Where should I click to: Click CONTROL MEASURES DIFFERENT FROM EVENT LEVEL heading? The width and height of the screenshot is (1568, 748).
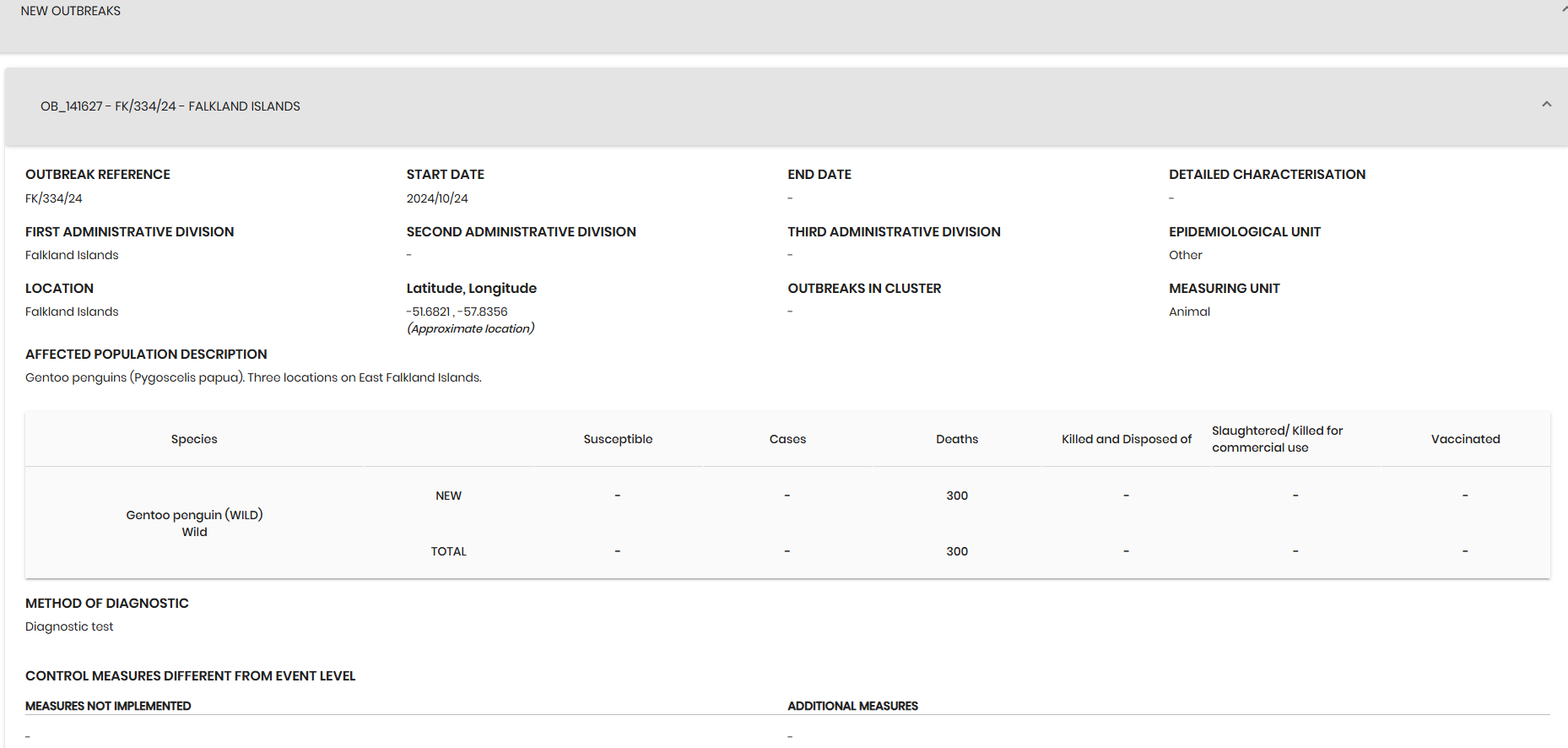[x=190, y=676]
